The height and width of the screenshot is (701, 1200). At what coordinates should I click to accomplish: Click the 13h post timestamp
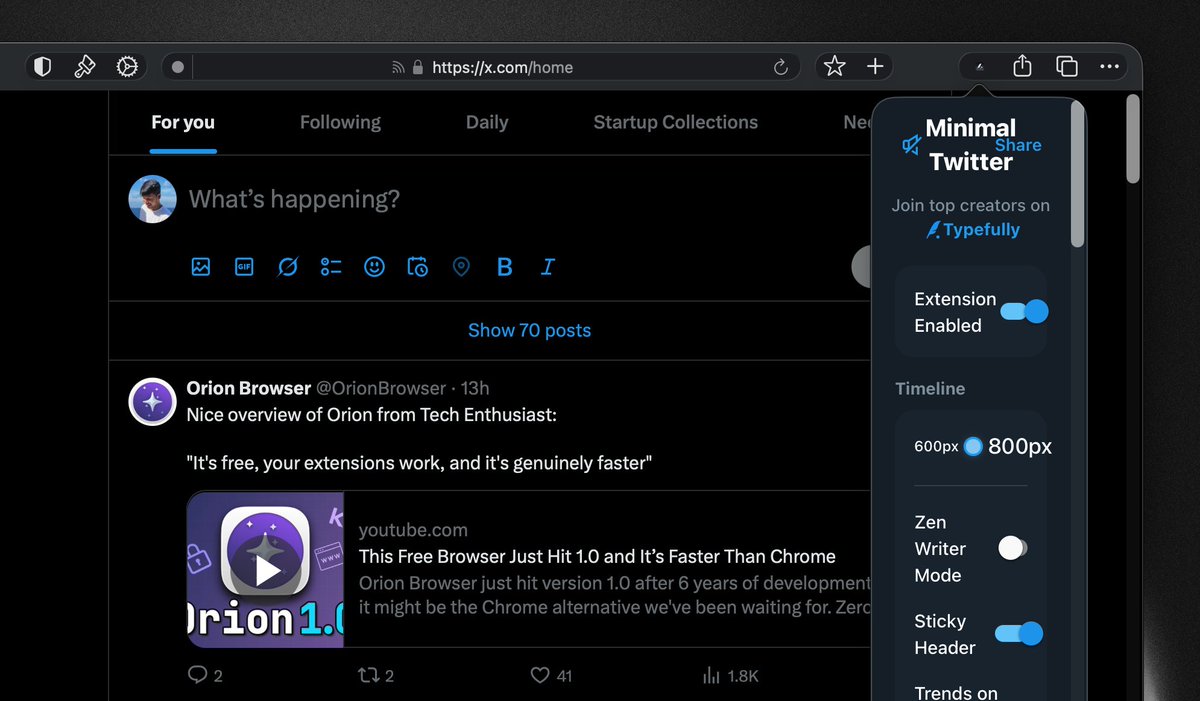tap(475, 388)
